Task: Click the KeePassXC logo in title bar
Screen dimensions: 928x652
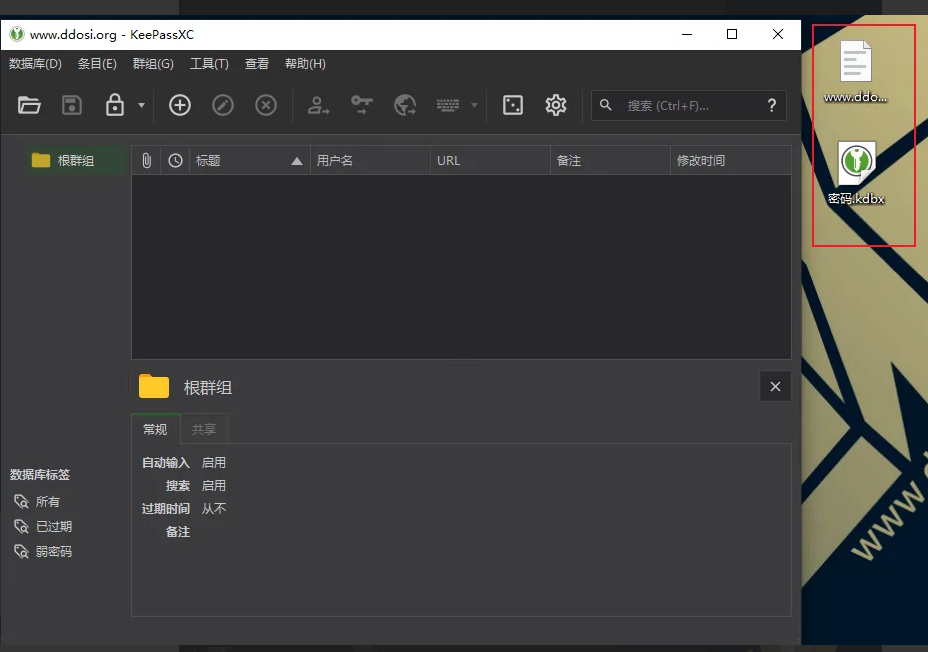Action: click(x=17, y=34)
